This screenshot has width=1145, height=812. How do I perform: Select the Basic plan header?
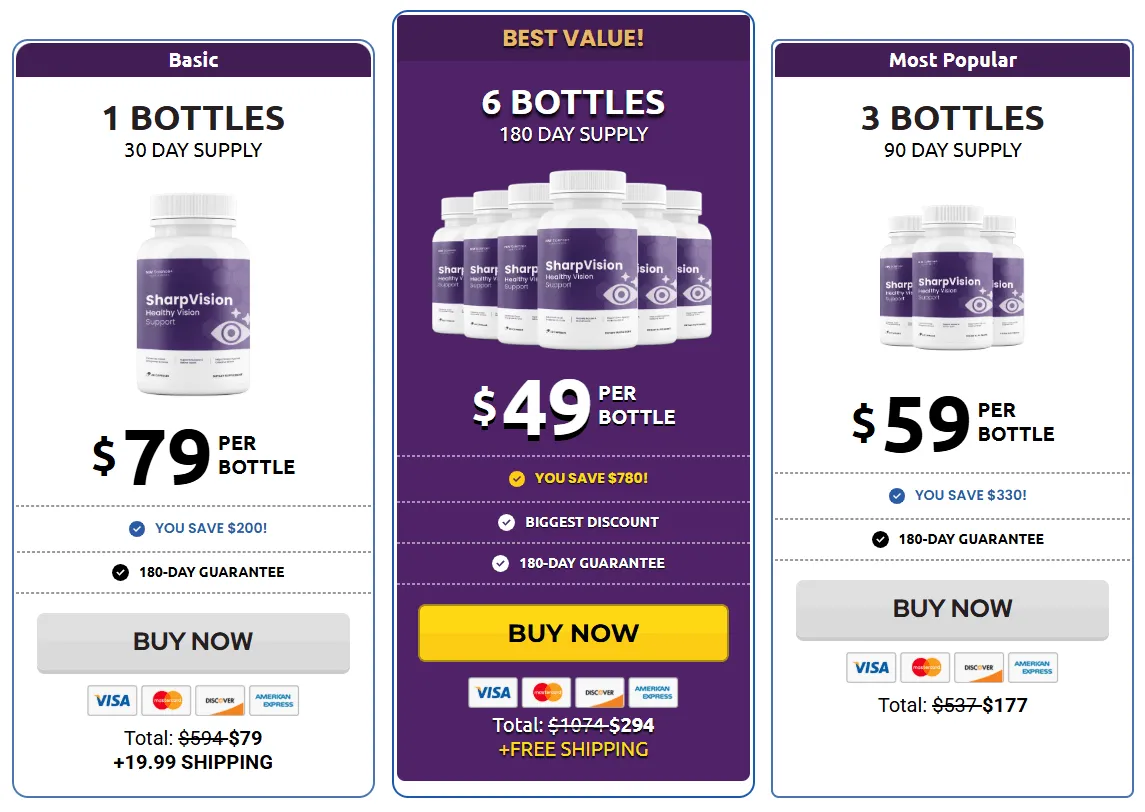[x=193, y=60]
